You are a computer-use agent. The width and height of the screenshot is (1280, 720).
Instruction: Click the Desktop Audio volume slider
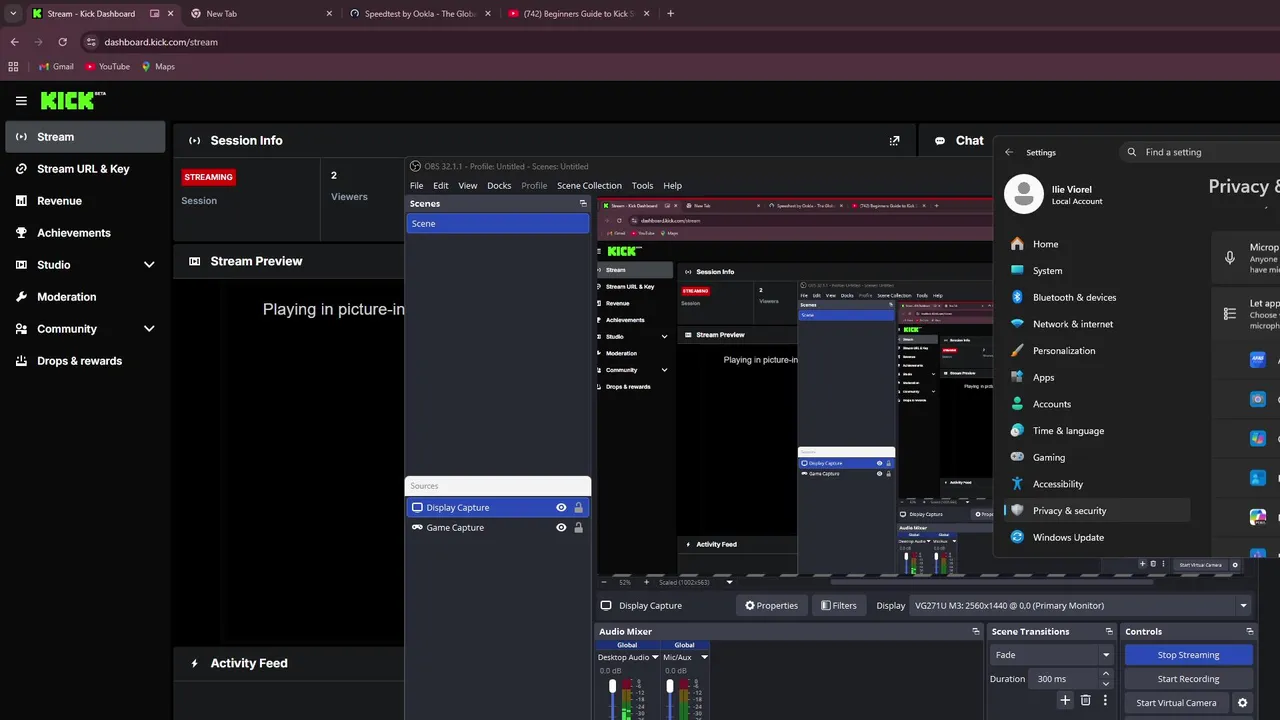tap(612, 699)
